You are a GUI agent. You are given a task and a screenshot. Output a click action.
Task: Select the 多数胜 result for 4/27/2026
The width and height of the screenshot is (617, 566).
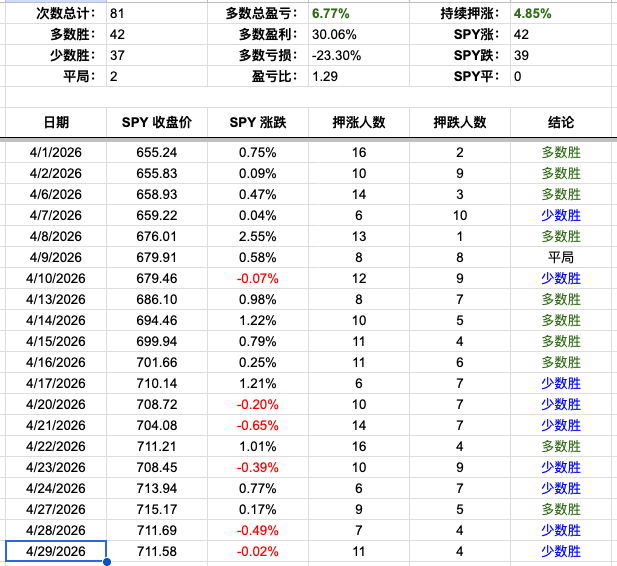click(561, 509)
